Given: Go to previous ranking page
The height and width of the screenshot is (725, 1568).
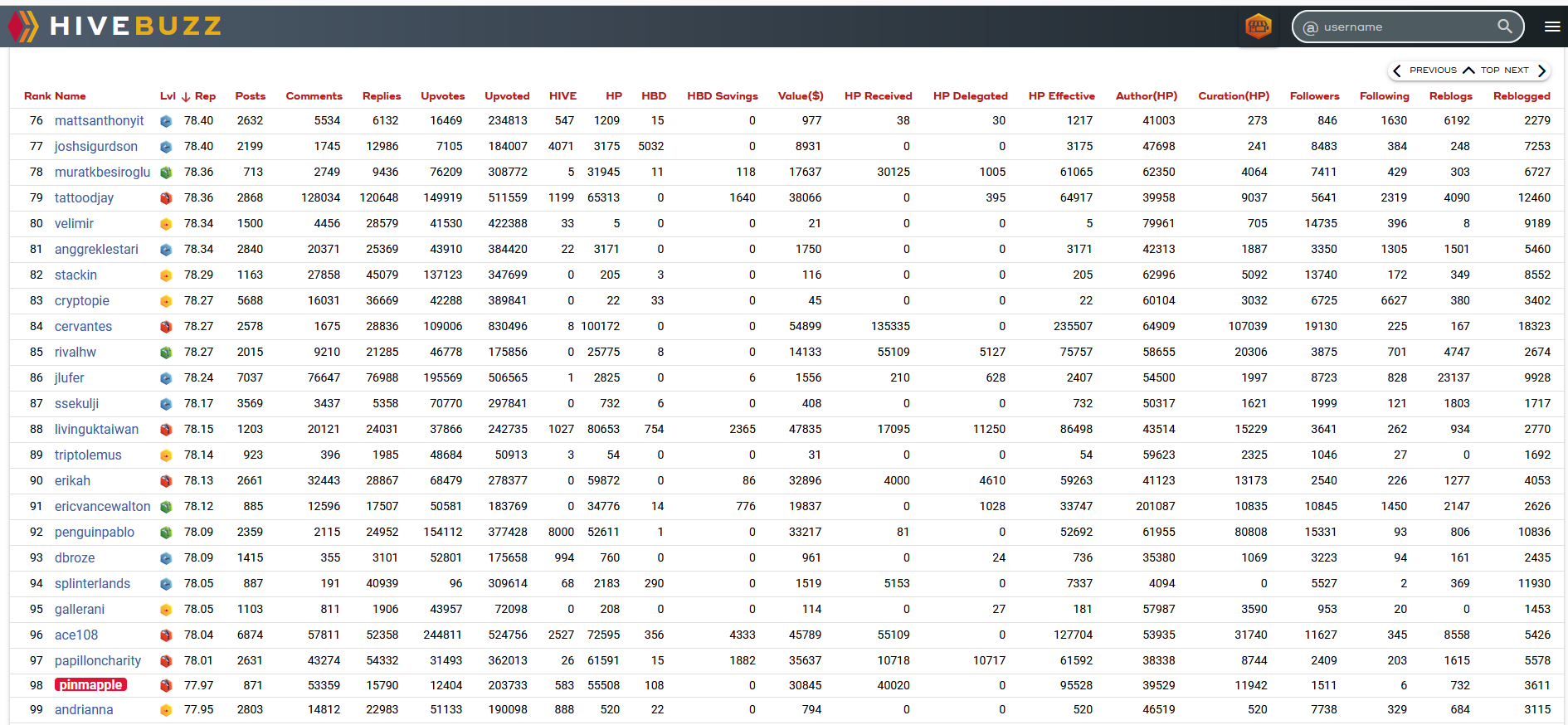Looking at the screenshot, I should click(x=1424, y=71).
